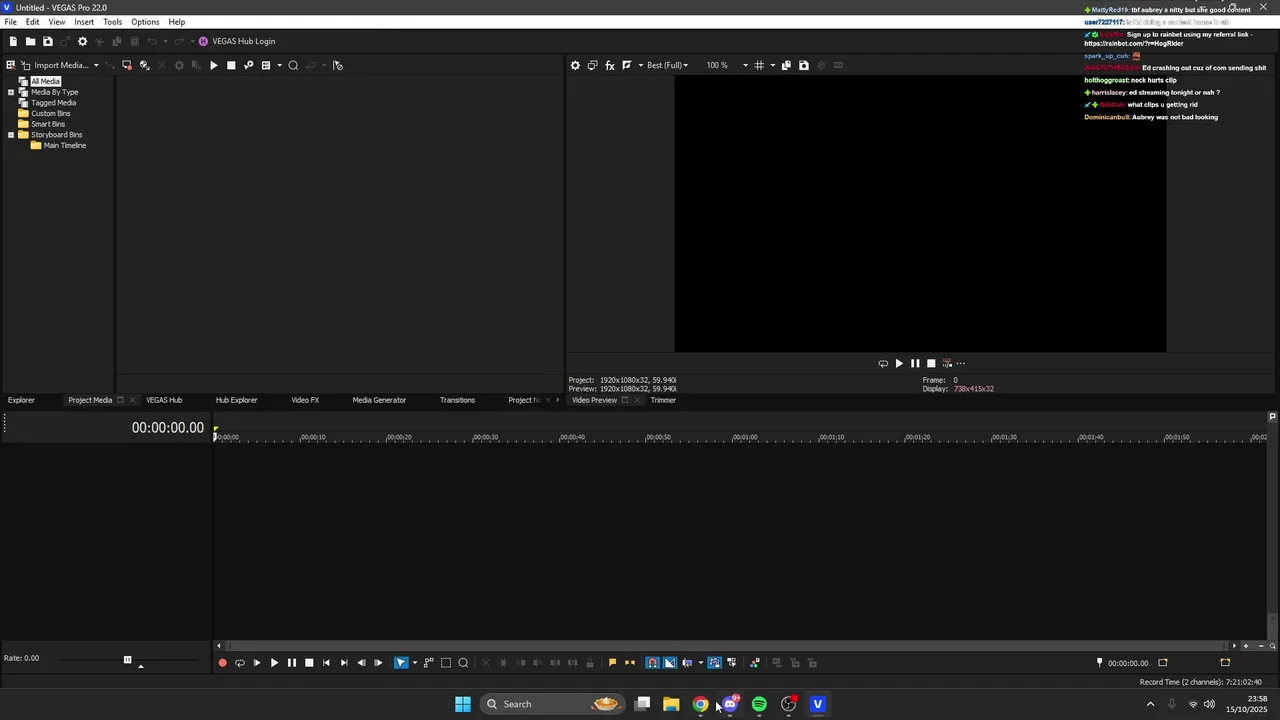Click Get Media from the Web icon
The image size is (1280, 720).
click(145, 65)
